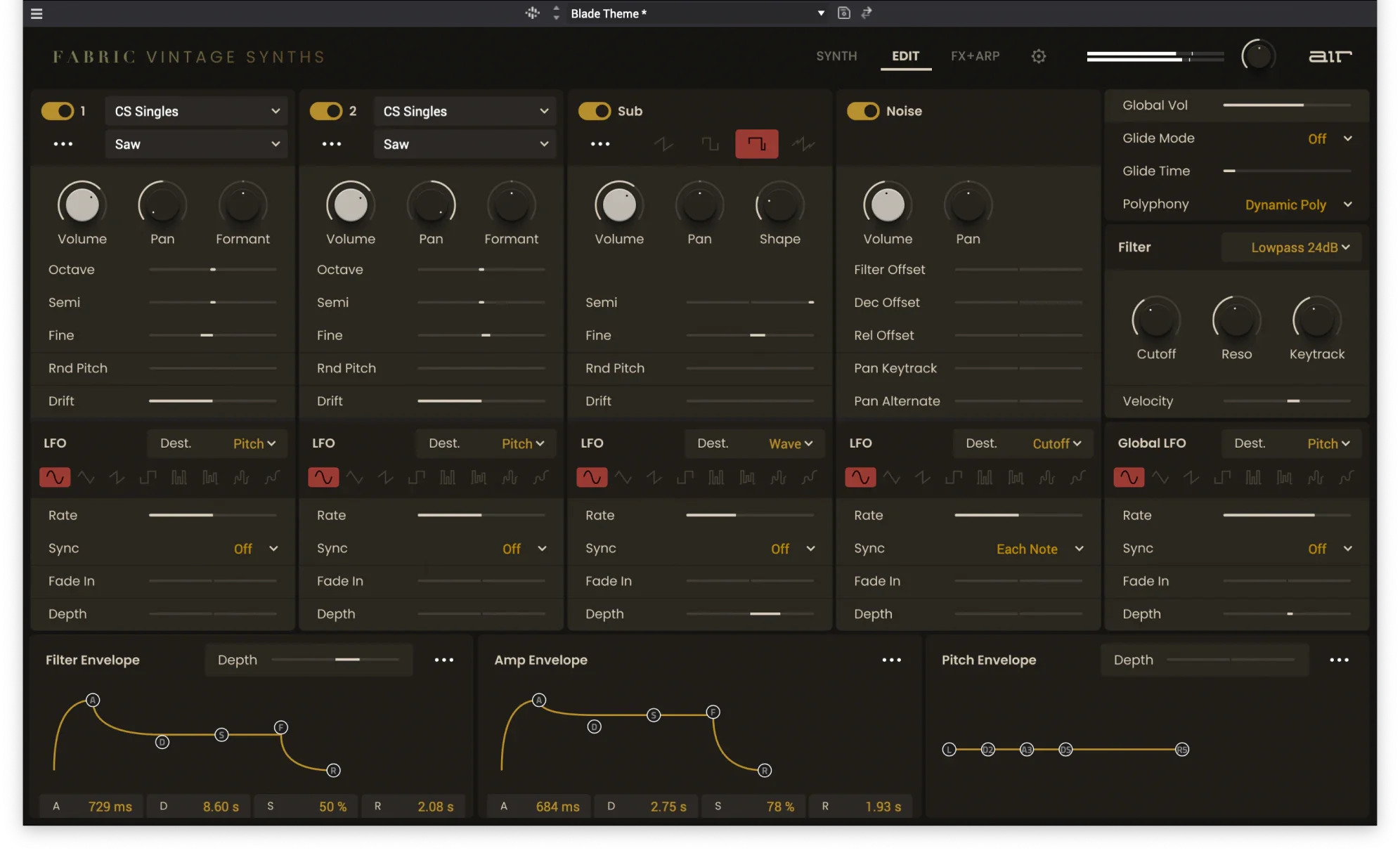
Task: Select sawtooth wave for Sub LFO
Action: click(x=654, y=478)
